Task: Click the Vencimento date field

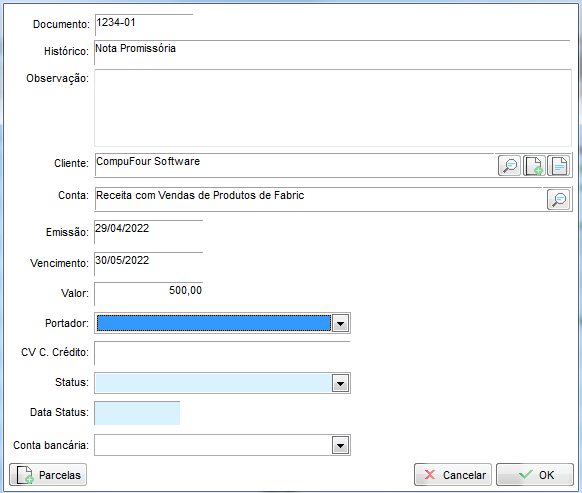Action: point(148,264)
